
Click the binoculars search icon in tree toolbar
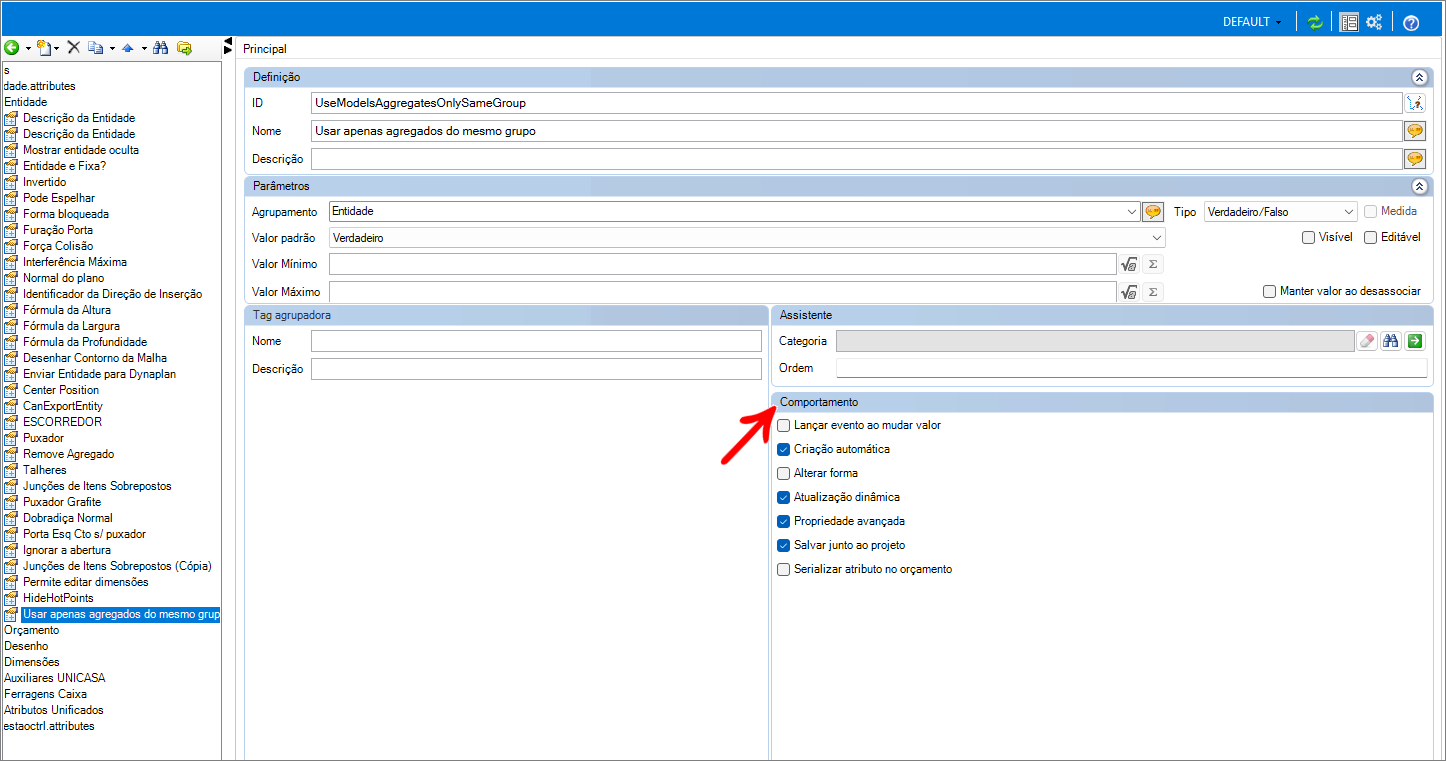point(160,48)
